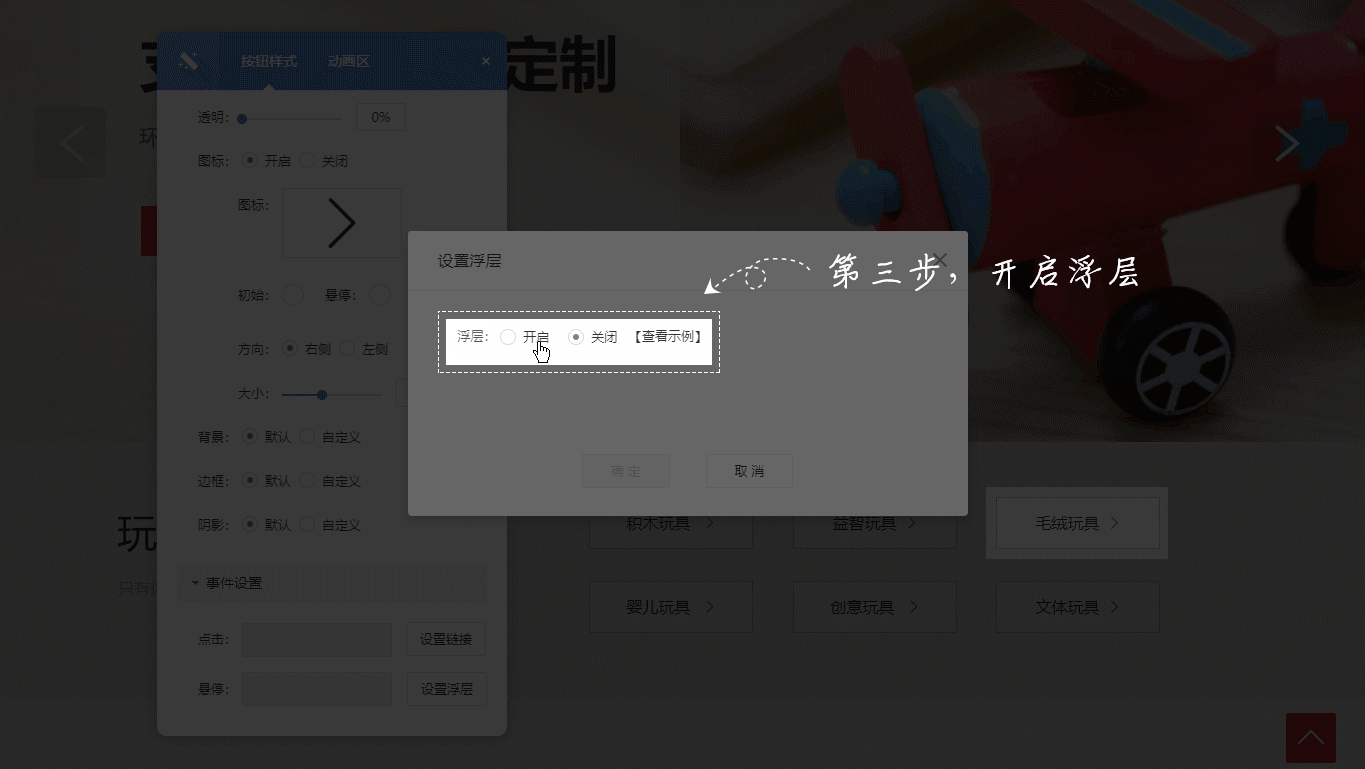This screenshot has height=769, width=1365.
Task: Adjust the 大小 size slider
Action: point(332,394)
